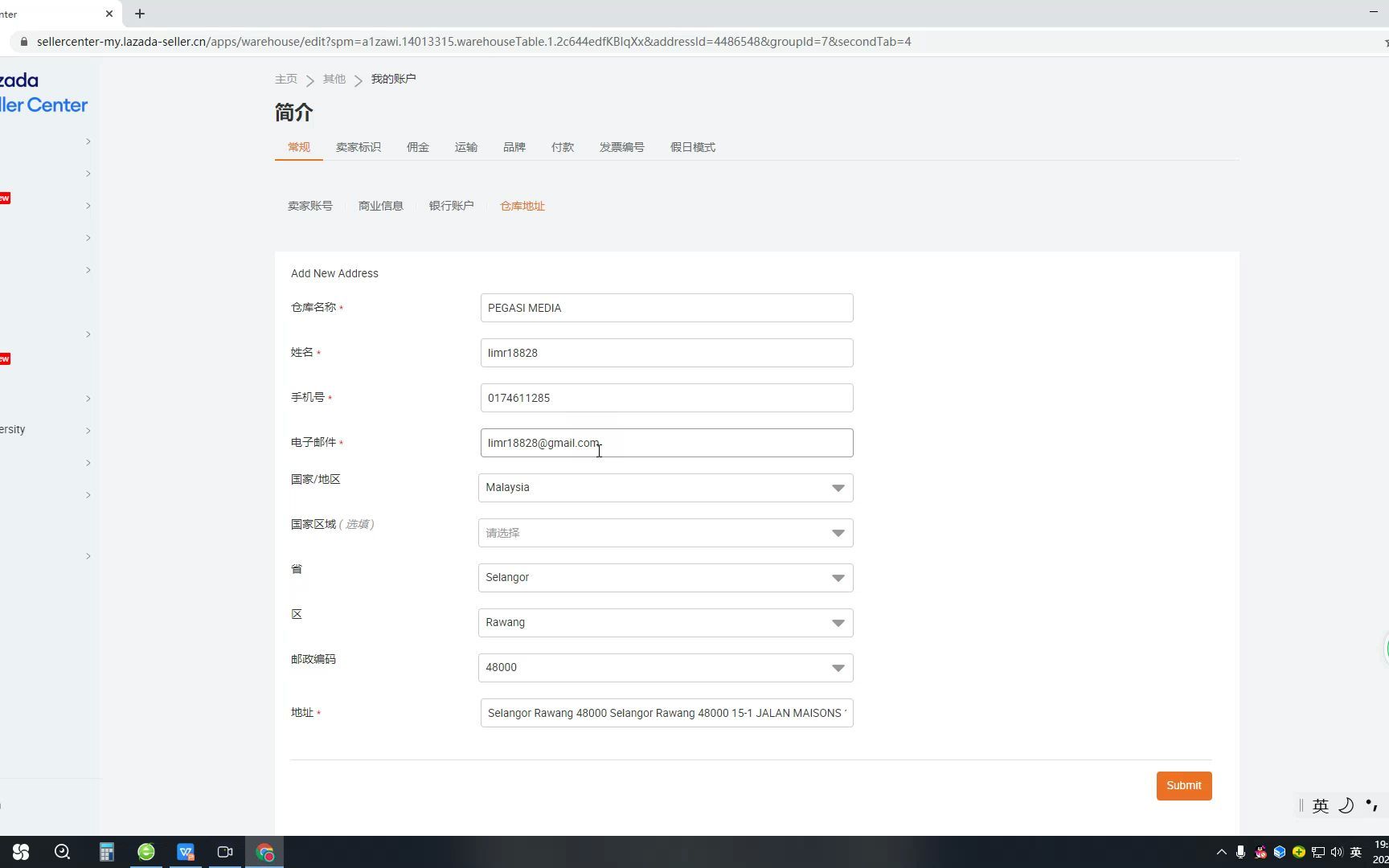
Task: Switch to the Chrome taskbar icon
Action: [265, 852]
